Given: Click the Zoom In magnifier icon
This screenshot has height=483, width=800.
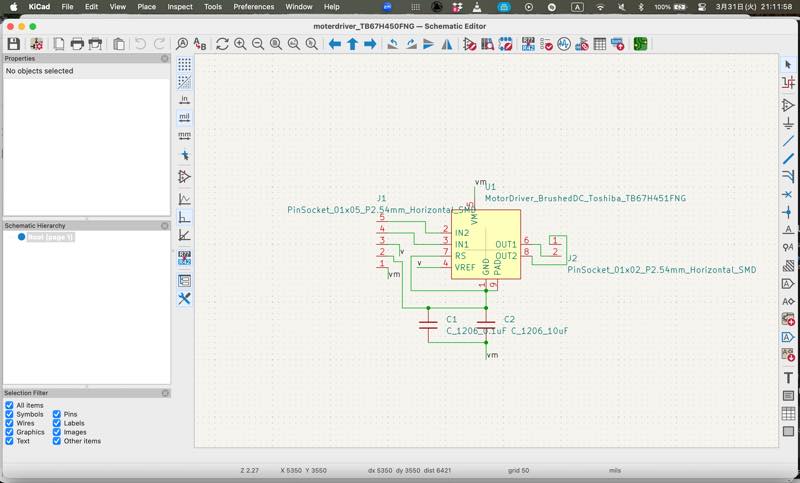Looking at the screenshot, I should pos(240,44).
